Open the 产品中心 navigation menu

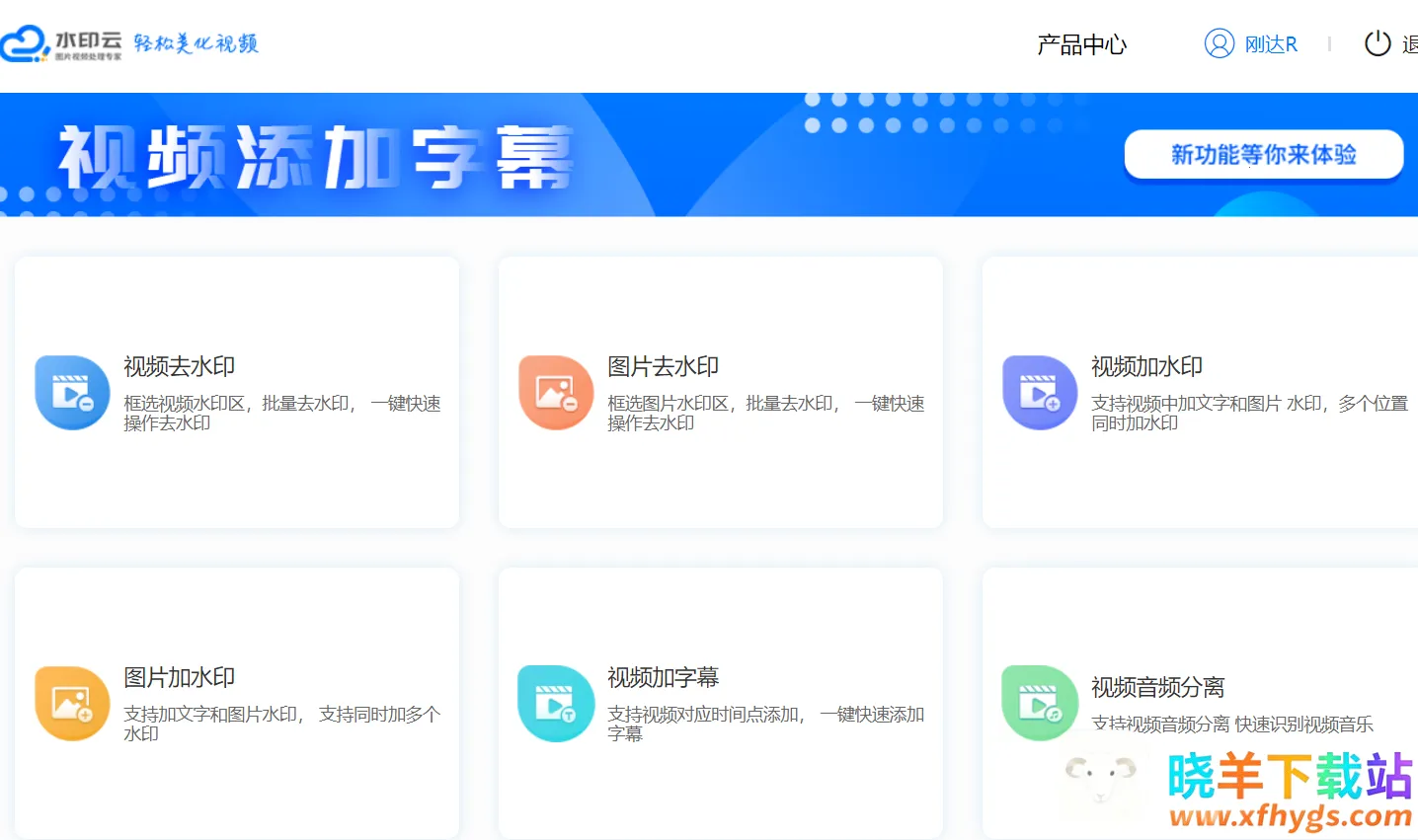coord(1080,43)
